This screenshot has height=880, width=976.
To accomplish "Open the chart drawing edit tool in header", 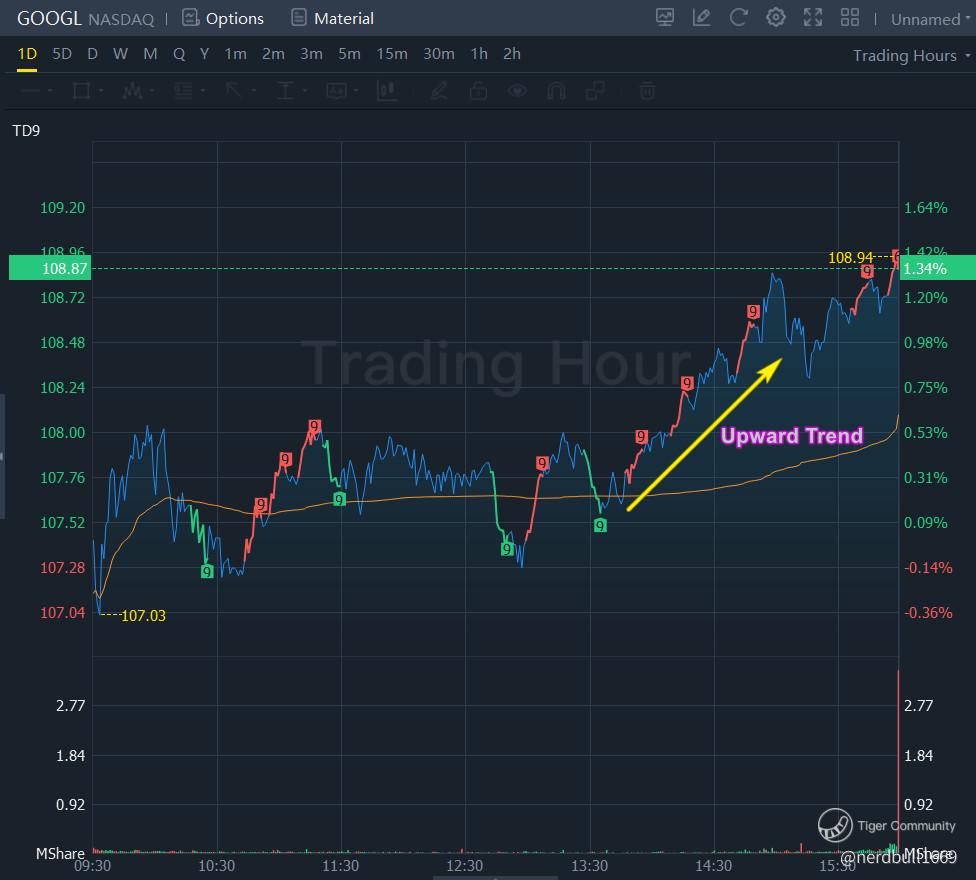I will coord(702,17).
